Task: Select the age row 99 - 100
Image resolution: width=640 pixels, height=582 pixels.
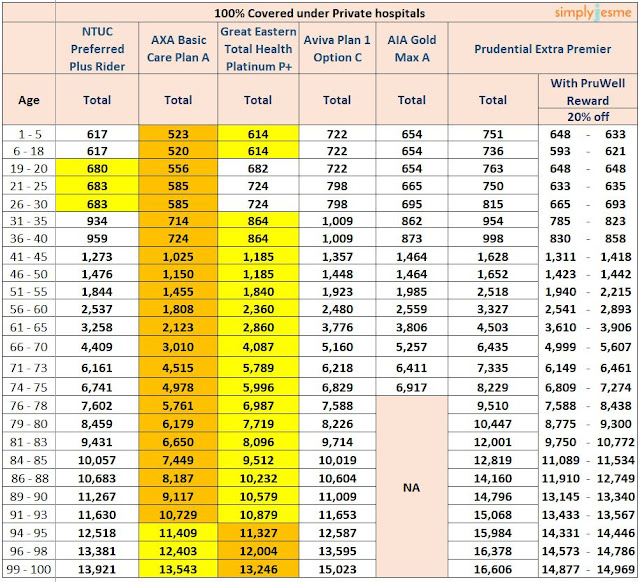Action: click(x=29, y=569)
